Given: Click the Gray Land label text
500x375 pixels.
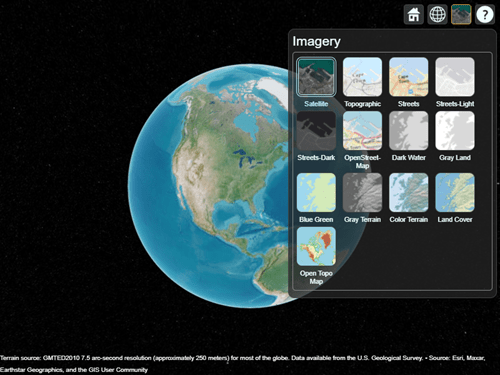Looking at the screenshot, I should (x=455, y=158).
